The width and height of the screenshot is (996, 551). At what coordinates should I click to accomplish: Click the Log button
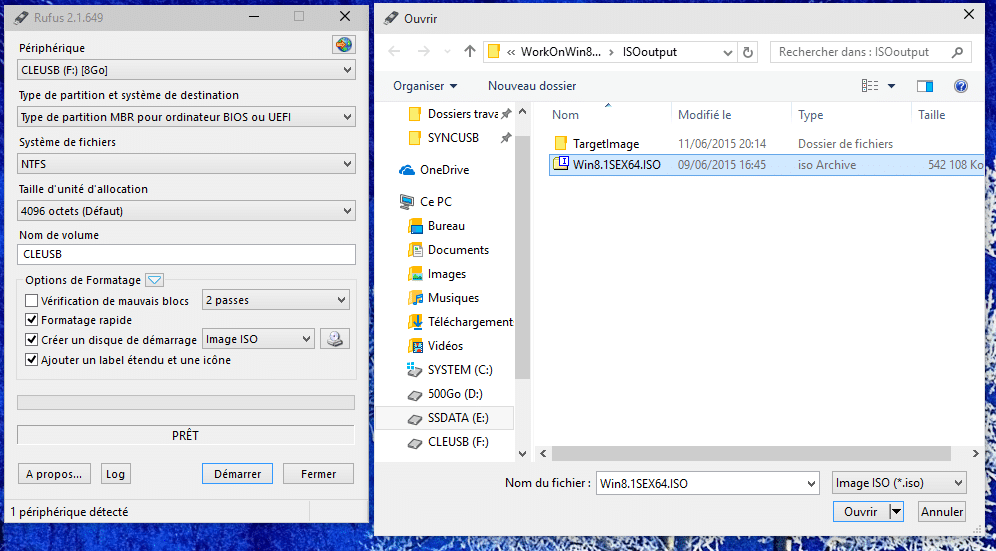pyautogui.click(x=116, y=473)
